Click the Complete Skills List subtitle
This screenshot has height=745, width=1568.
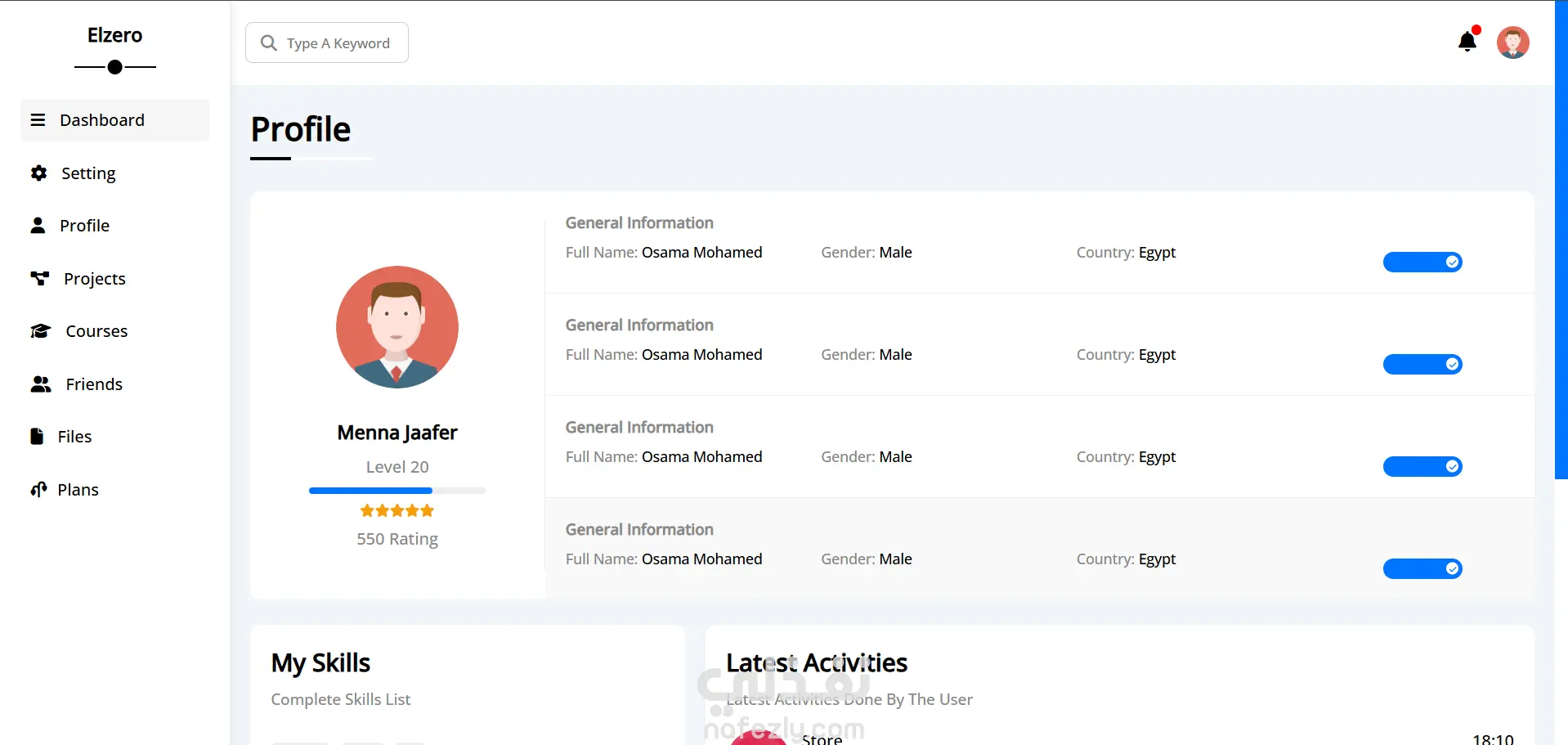[341, 699]
